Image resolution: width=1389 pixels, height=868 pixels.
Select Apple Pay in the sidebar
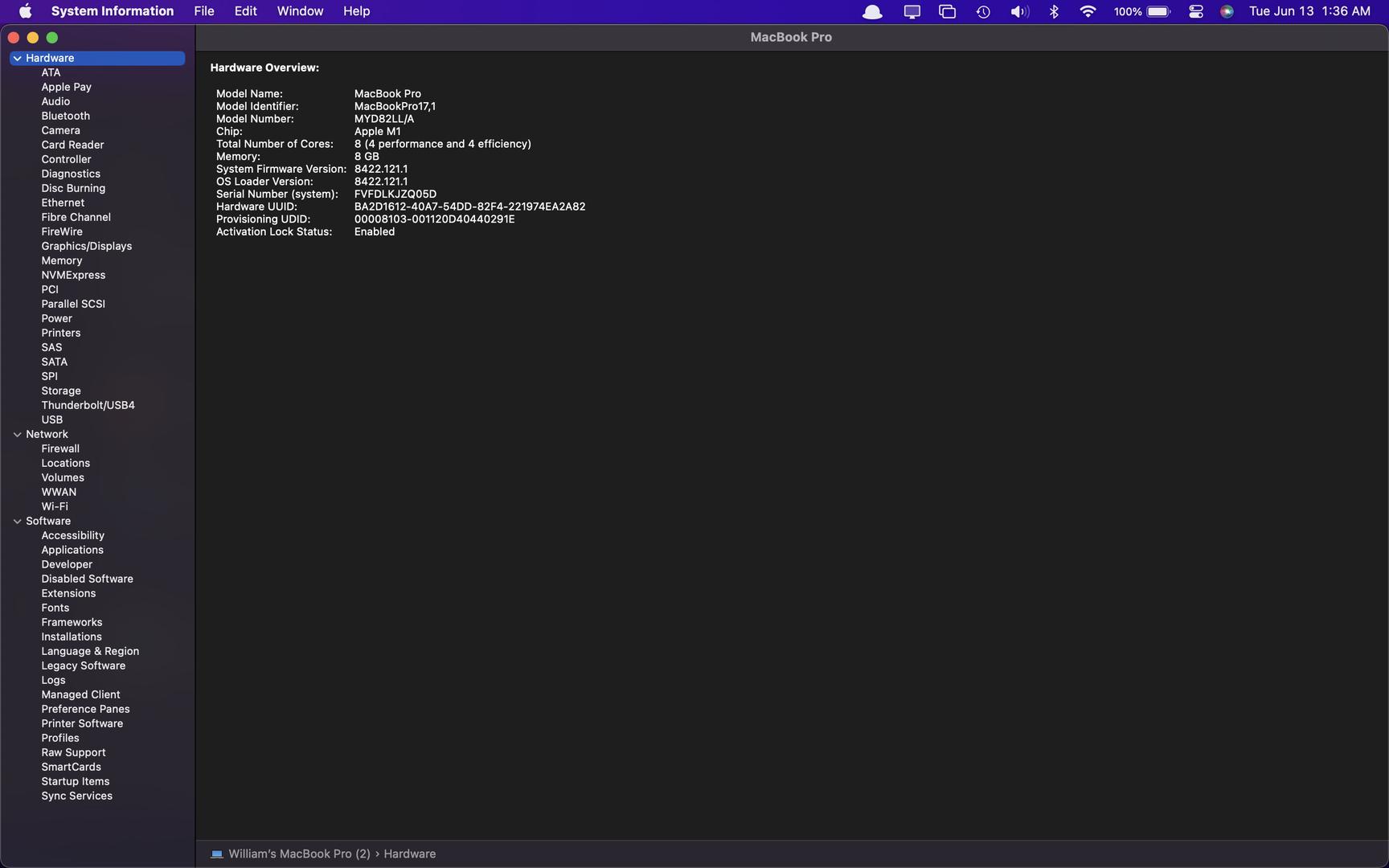click(x=66, y=87)
